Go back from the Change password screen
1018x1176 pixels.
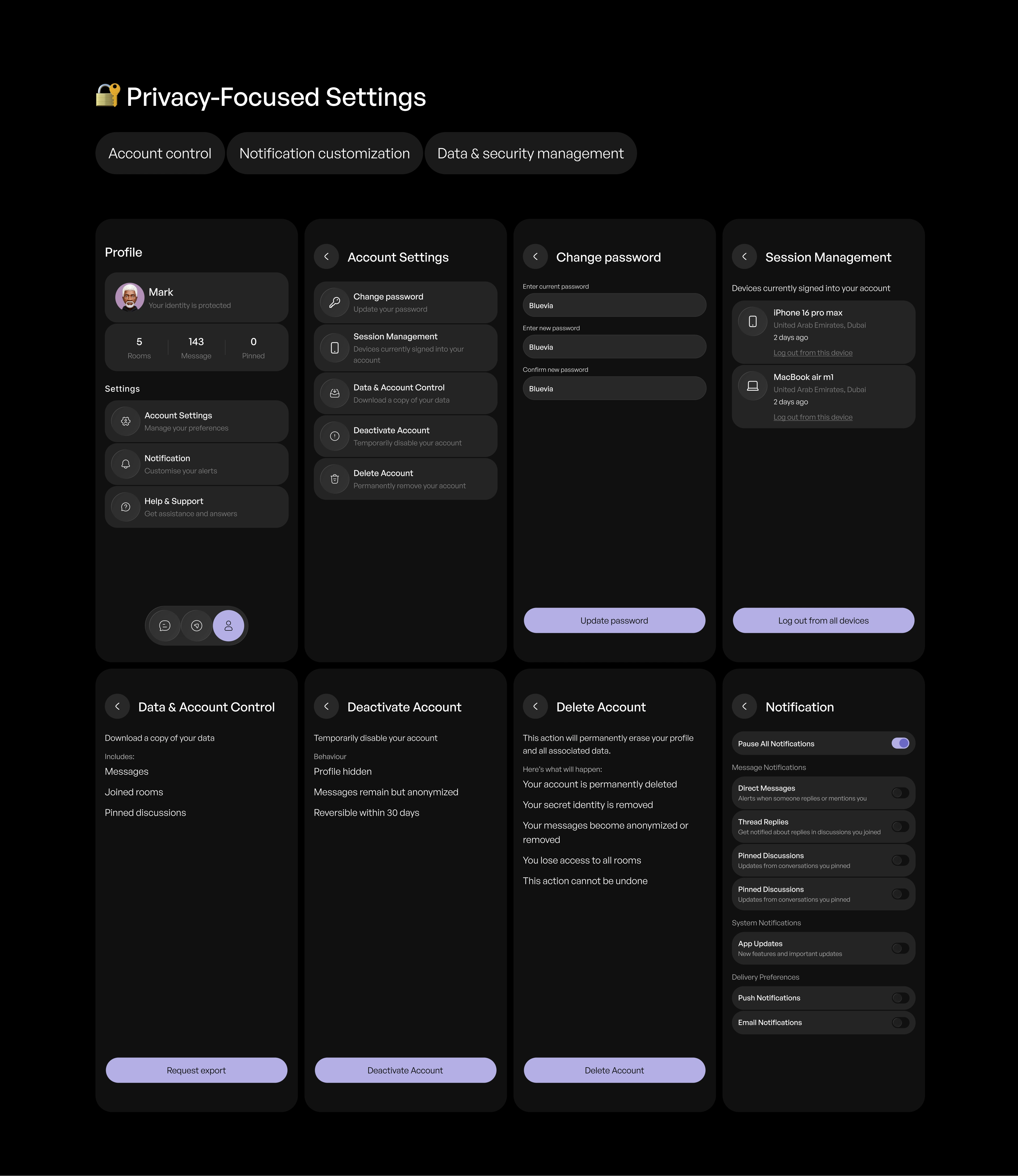pyautogui.click(x=535, y=257)
